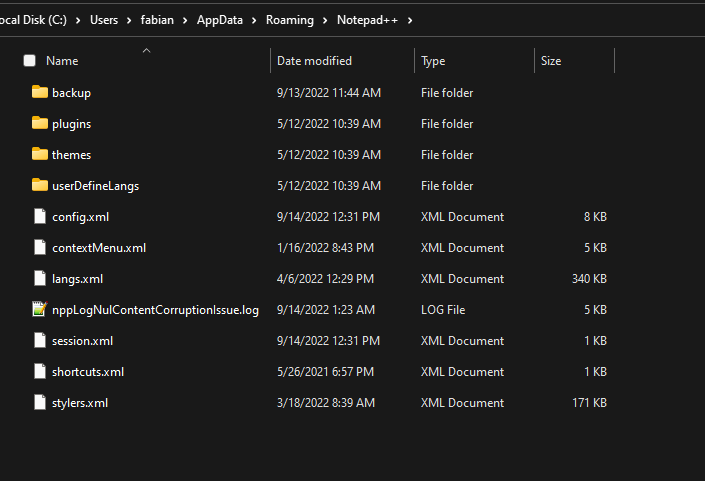Select the session.xml file icon

40,340
